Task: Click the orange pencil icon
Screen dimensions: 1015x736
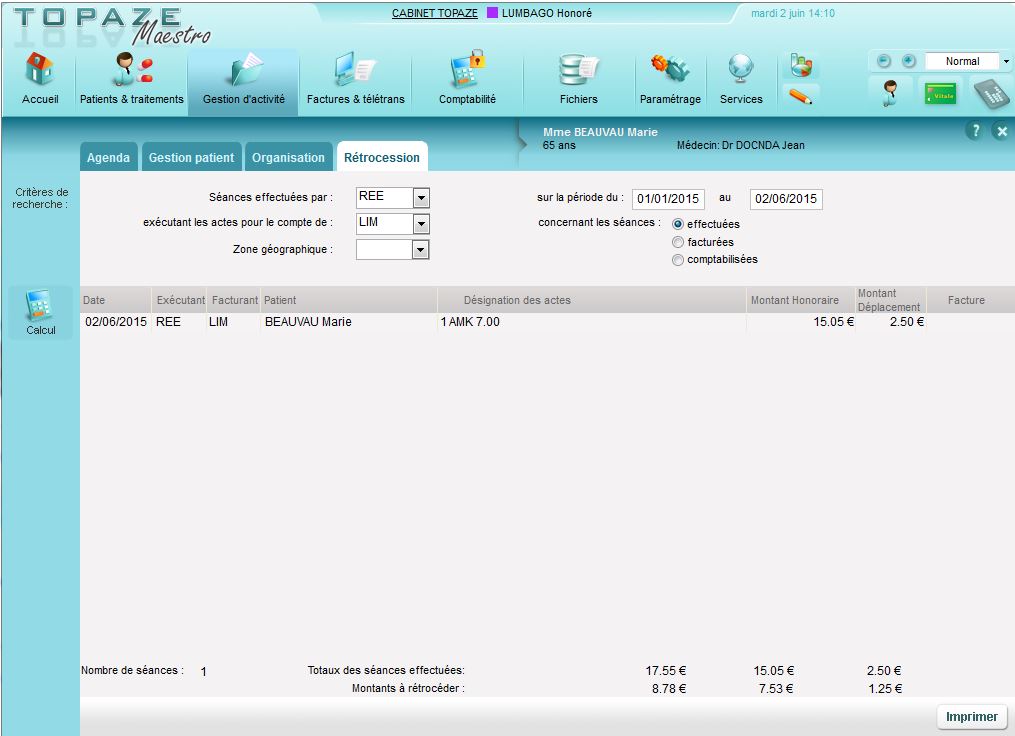Action: (800, 96)
